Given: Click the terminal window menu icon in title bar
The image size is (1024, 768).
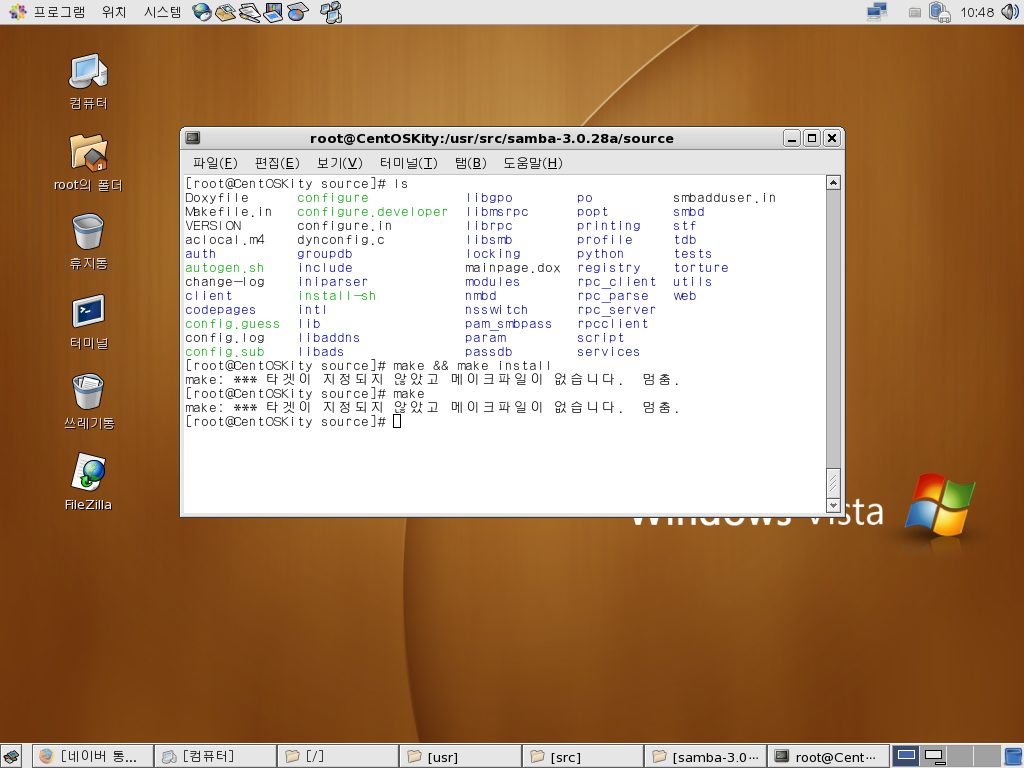Looking at the screenshot, I should click(x=193, y=138).
